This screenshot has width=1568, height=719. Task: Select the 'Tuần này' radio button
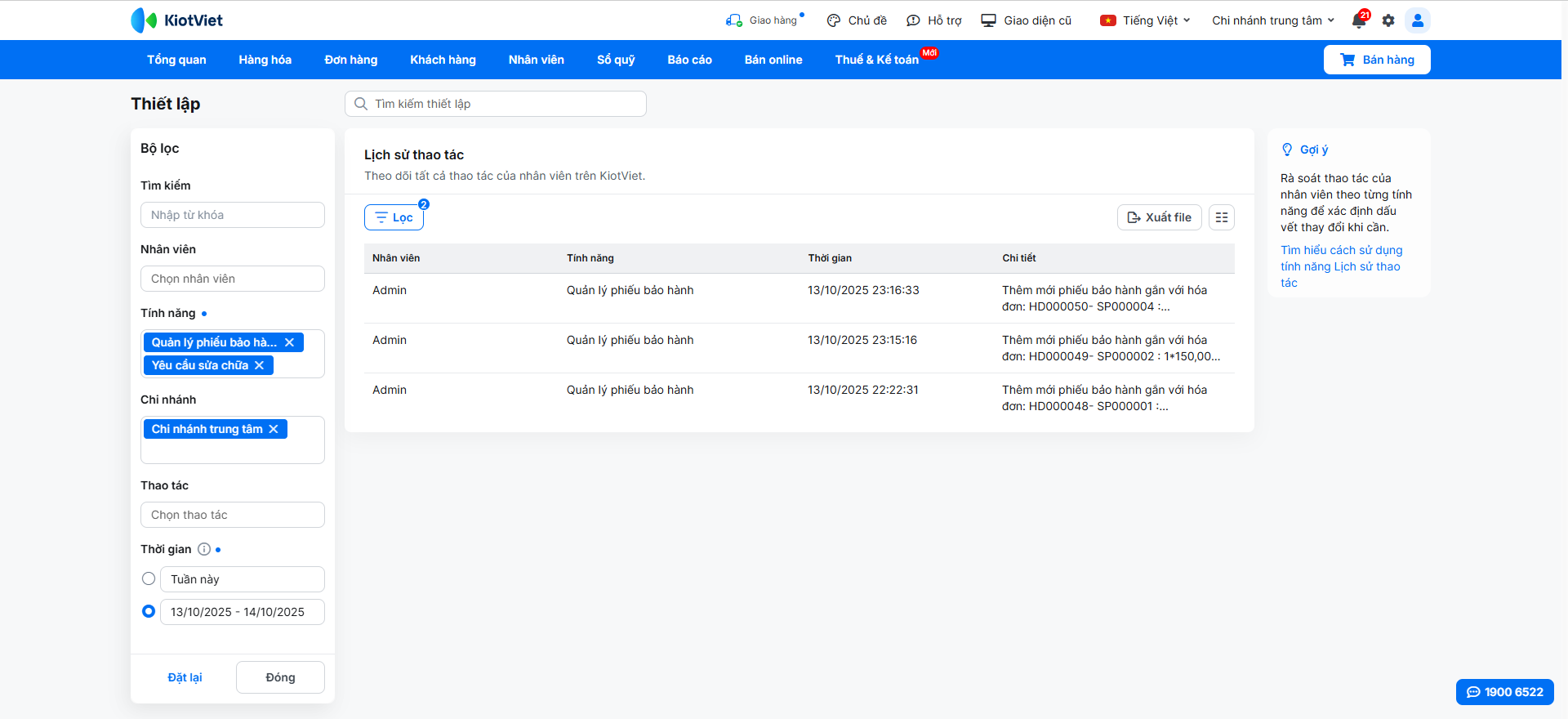click(149, 578)
